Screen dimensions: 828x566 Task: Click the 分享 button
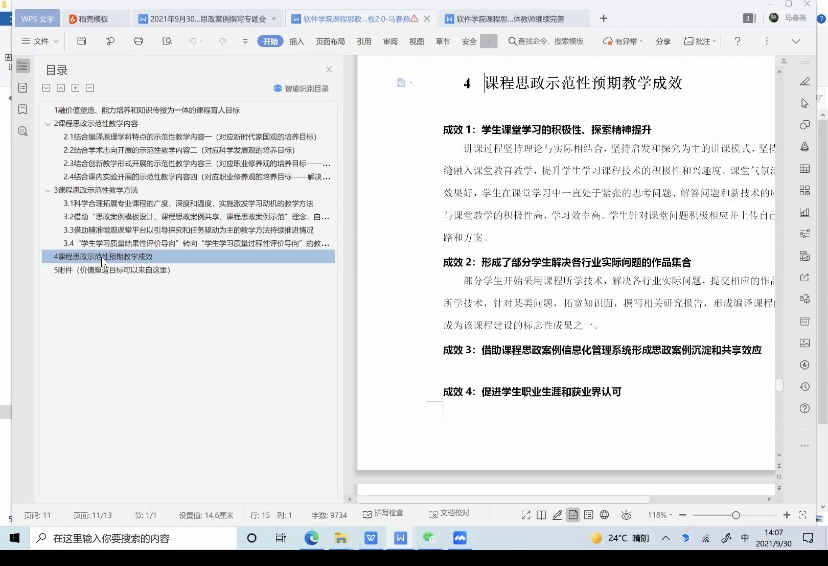coord(663,41)
